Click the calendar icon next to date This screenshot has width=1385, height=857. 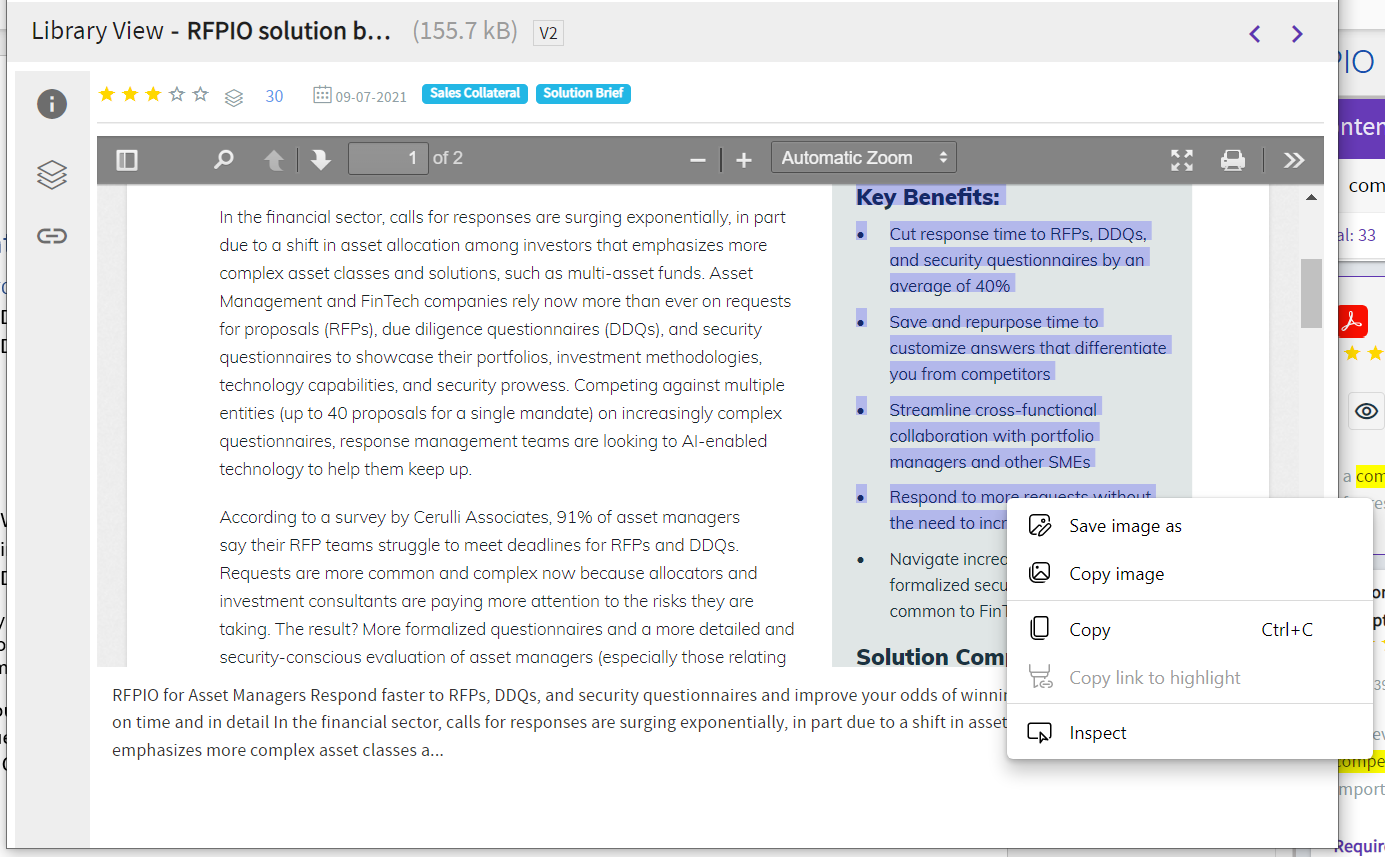pos(322,95)
